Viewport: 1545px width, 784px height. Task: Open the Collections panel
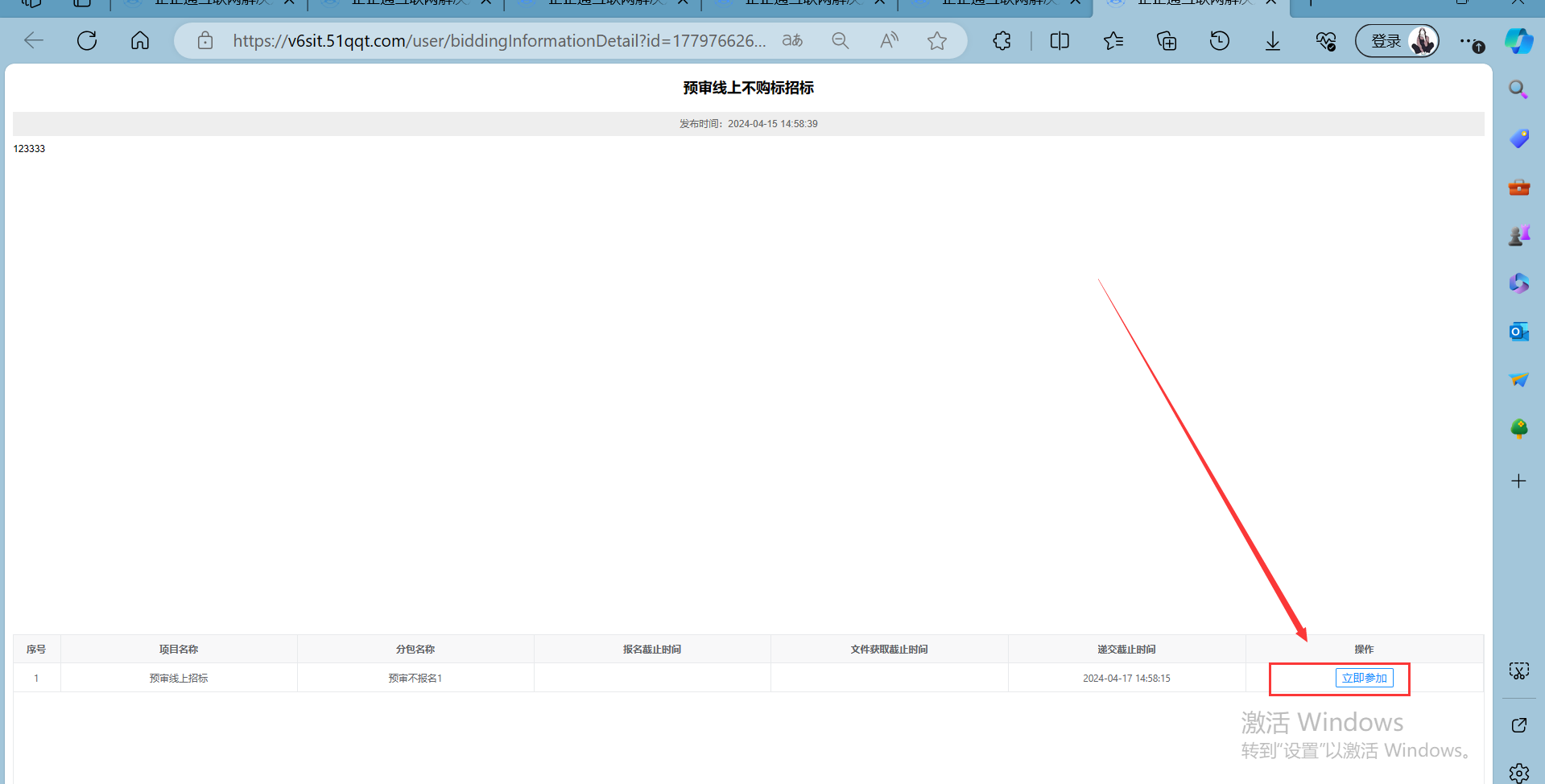coord(1167,40)
